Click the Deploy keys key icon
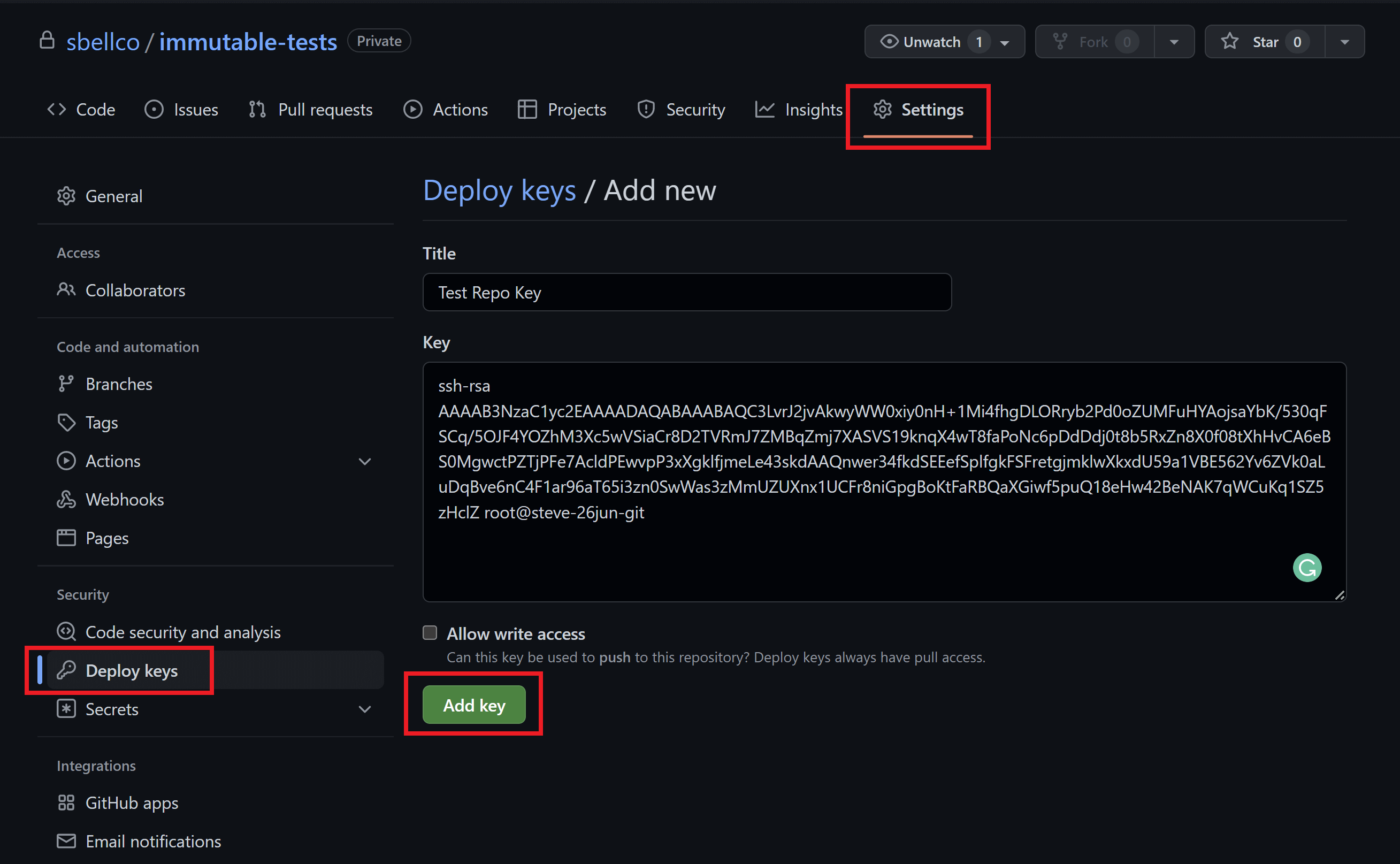Viewport: 1400px width, 864px height. point(66,670)
